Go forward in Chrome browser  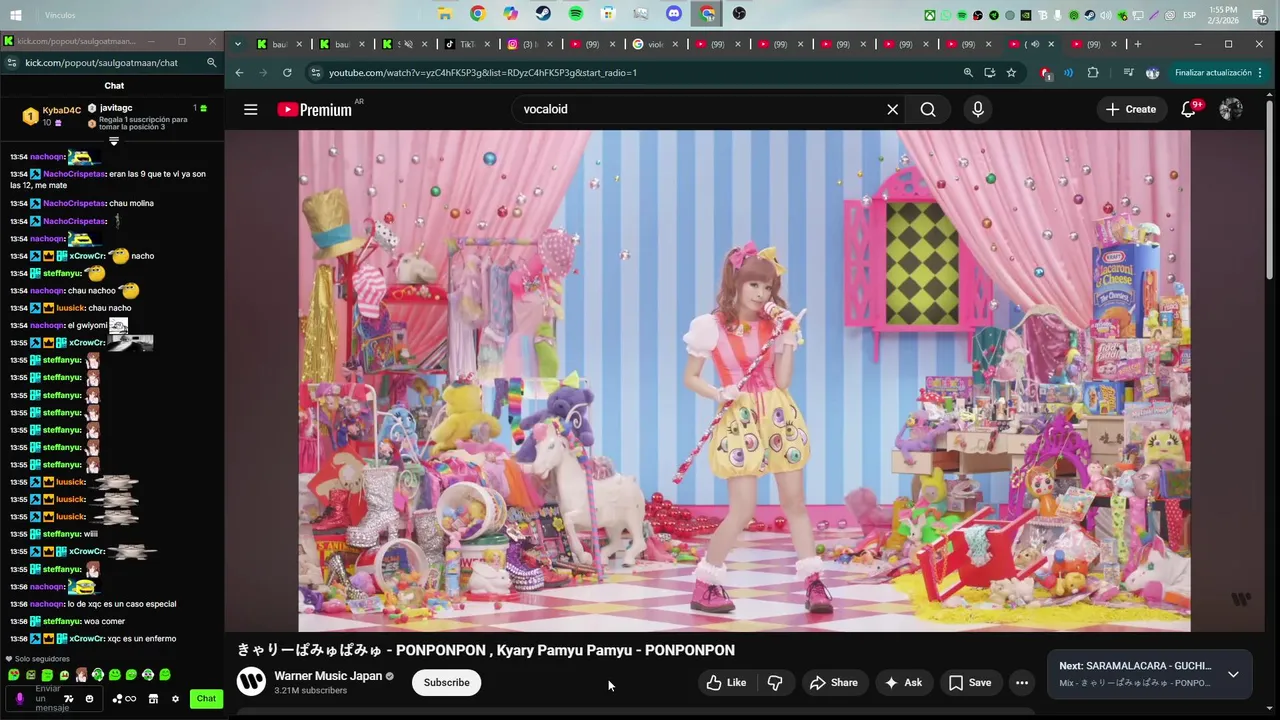(263, 73)
